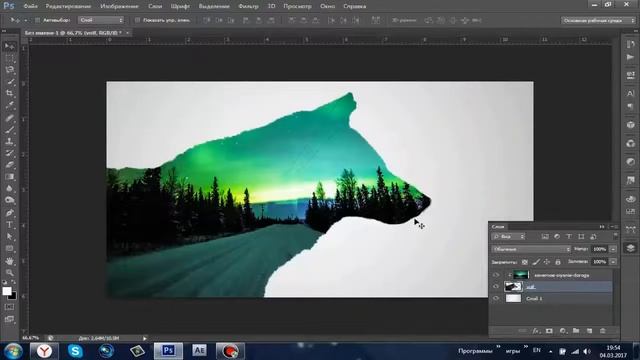Select the Lasso tool
Screen dimensions: 640x360
9,70
